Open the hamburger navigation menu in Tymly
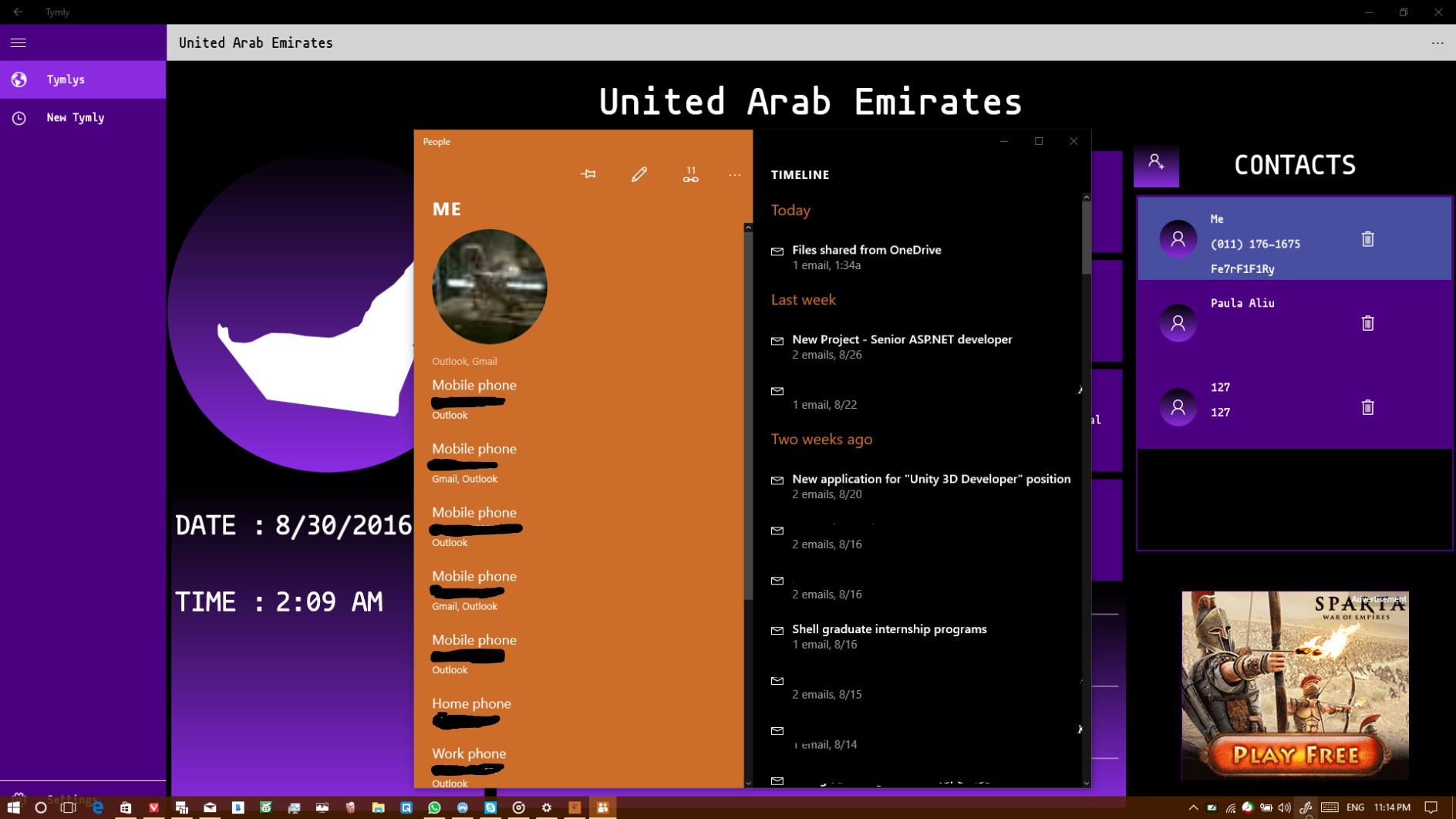Image resolution: width=1456 pixels, height=819 pixels. click(x=19, y=42)
